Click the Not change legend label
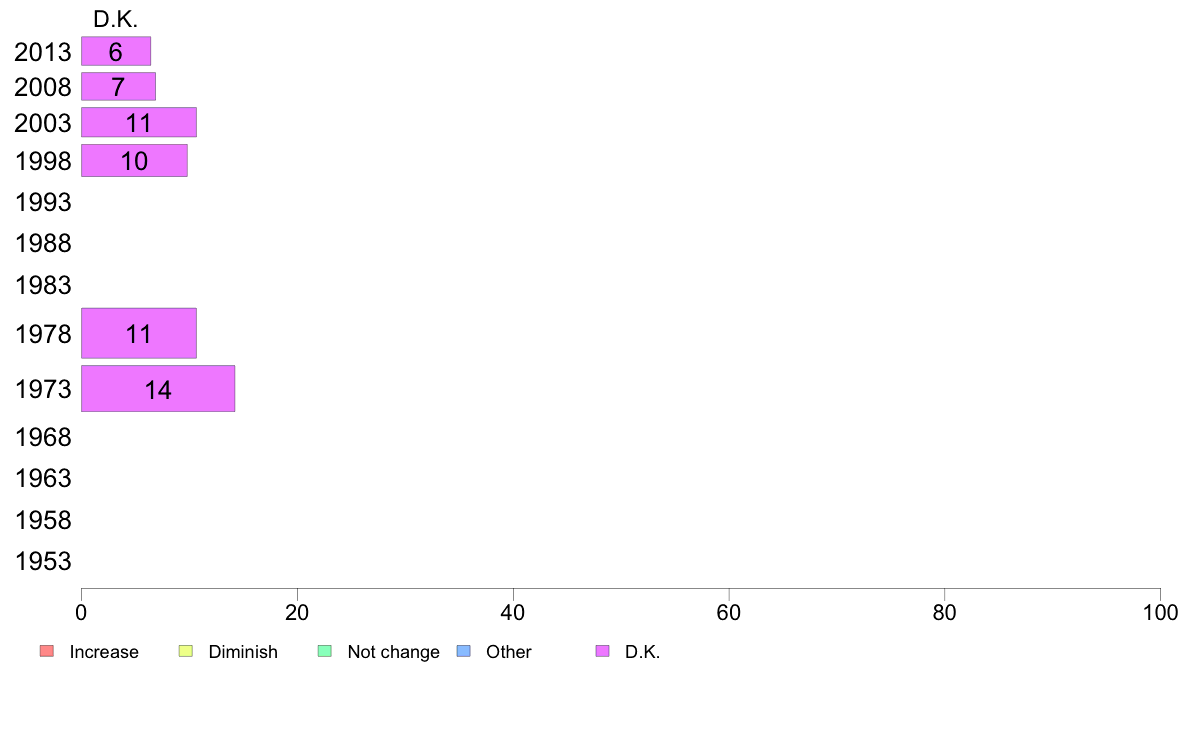The height and width of the screenshot is (736, 1188). pyautogui.click(x=393, y=652)
